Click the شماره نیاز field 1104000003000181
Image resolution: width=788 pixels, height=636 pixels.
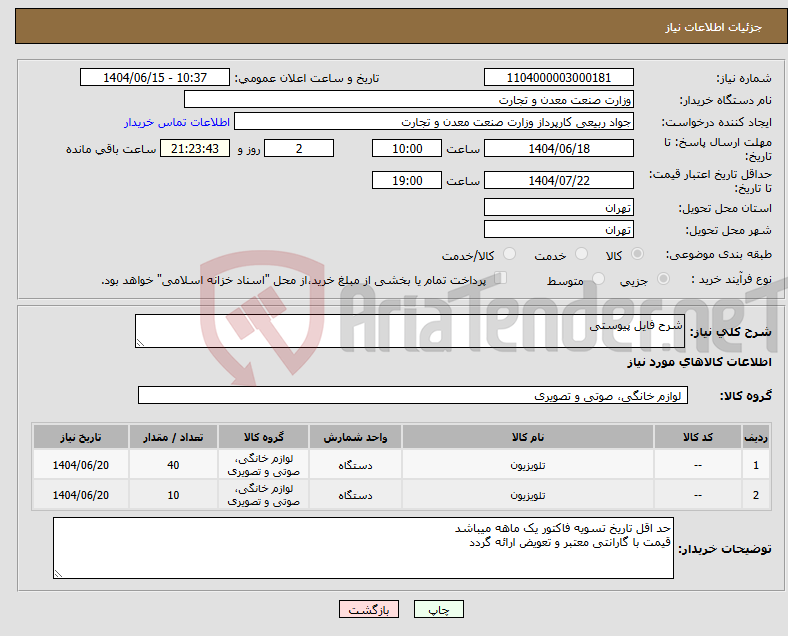[558, 77]
